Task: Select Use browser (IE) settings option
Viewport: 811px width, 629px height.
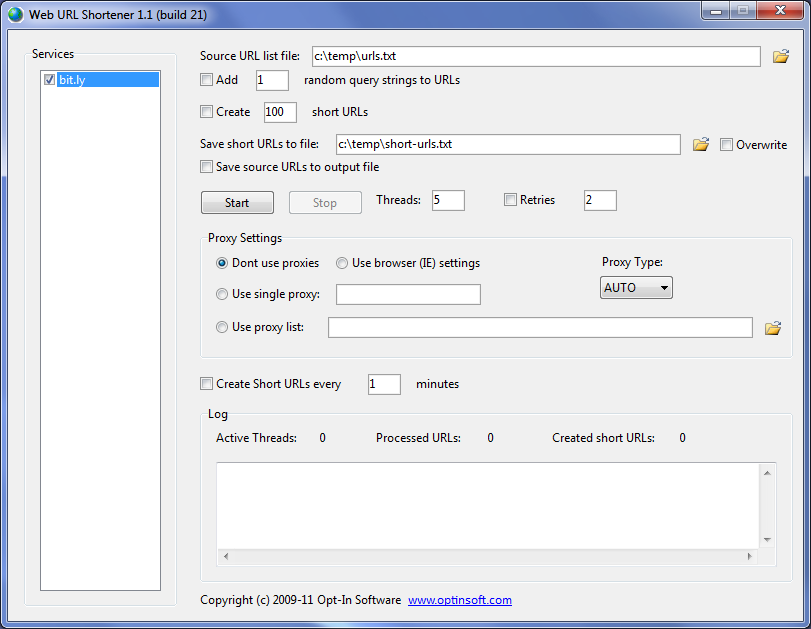Action: [342, 263]
